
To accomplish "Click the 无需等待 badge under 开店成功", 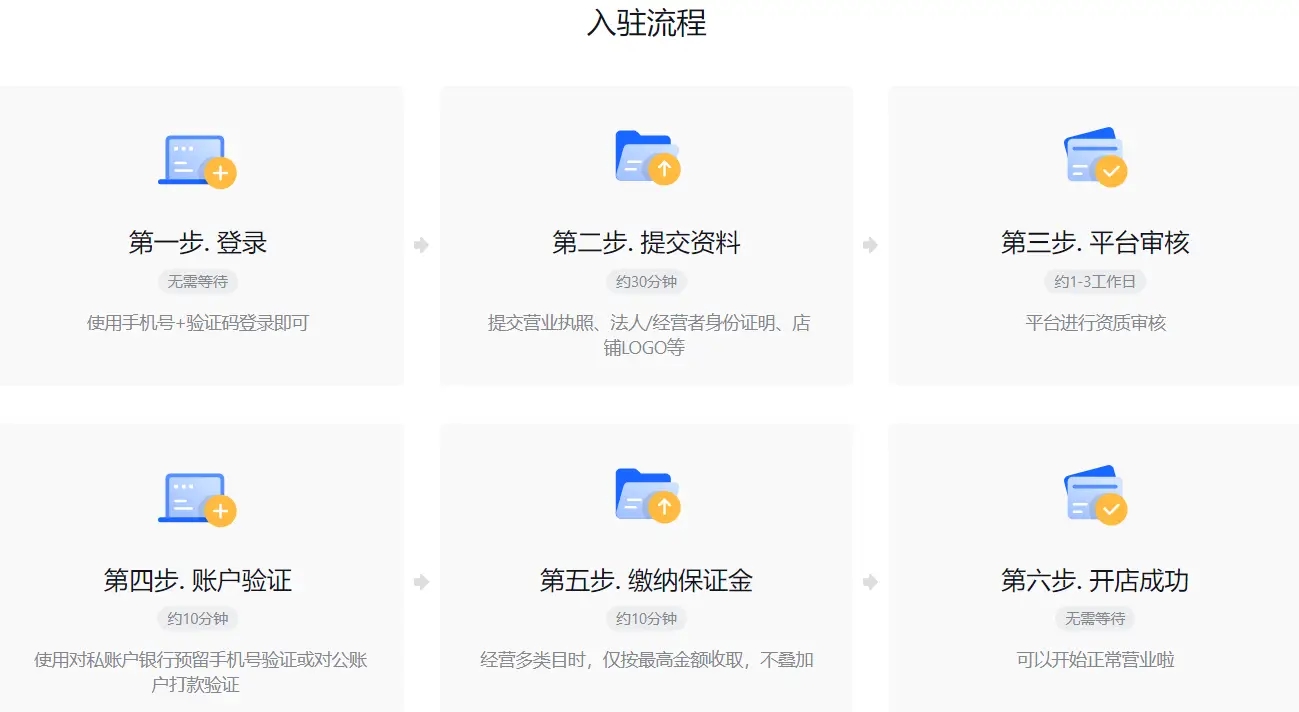I will coord(1095,619).
